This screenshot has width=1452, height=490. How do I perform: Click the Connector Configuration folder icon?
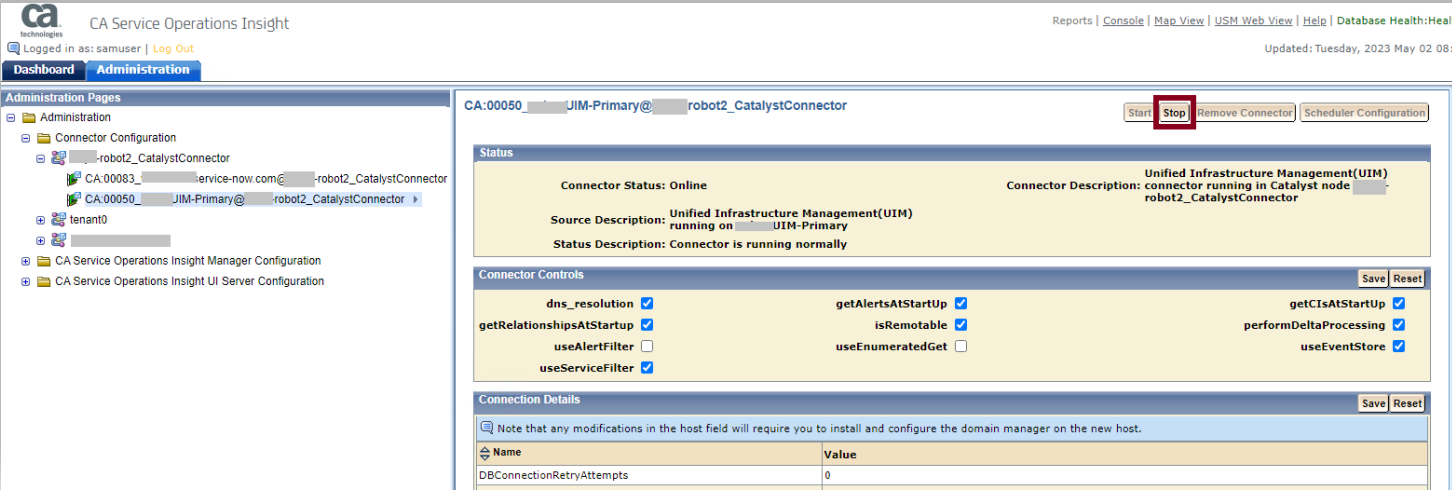click(44, 138)
